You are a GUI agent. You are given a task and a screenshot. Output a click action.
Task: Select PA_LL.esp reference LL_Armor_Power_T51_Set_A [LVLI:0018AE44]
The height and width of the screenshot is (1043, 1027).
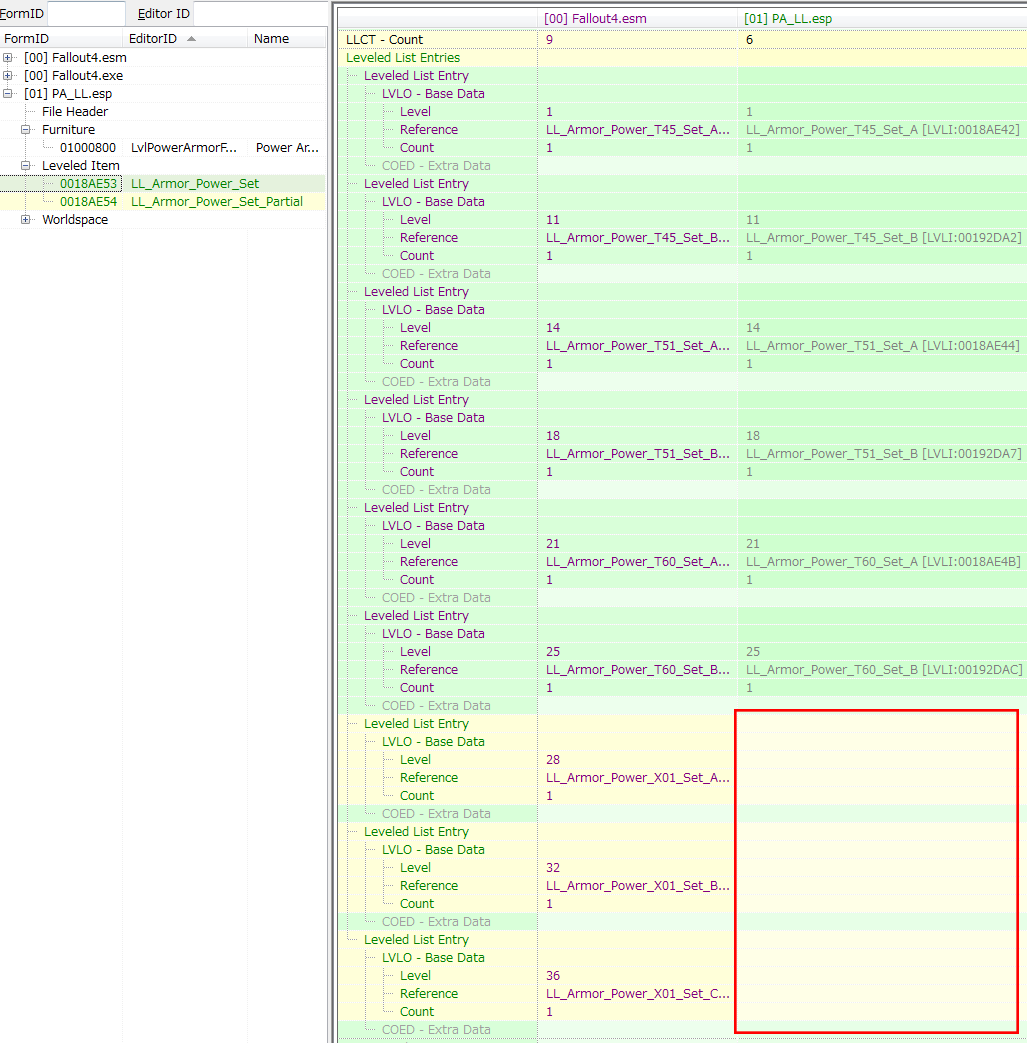[x=882, y=345]
